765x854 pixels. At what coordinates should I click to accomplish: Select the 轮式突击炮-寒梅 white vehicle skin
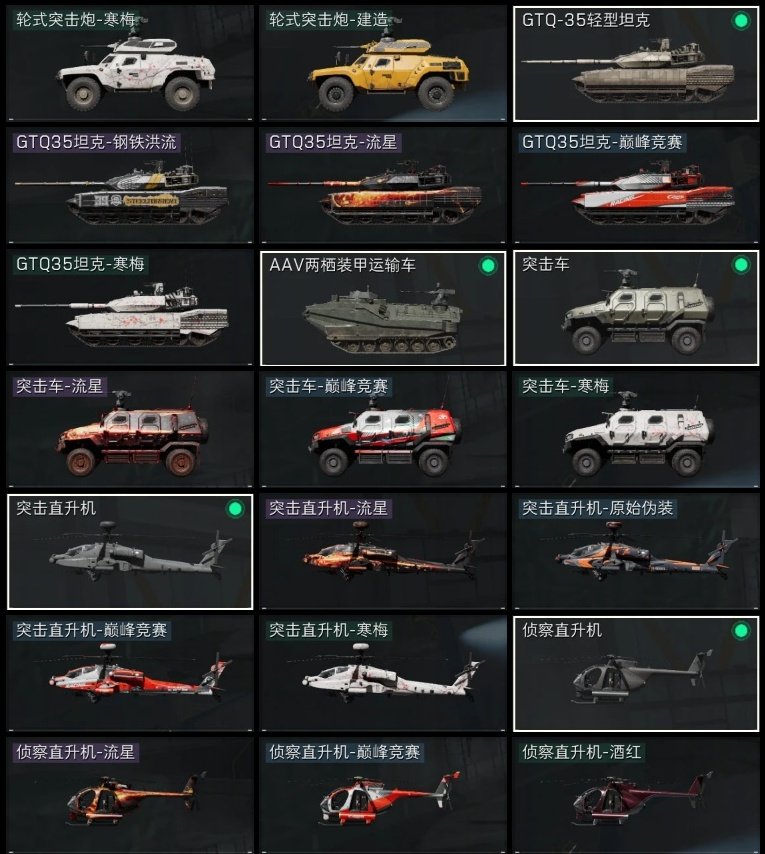(130, 63)
